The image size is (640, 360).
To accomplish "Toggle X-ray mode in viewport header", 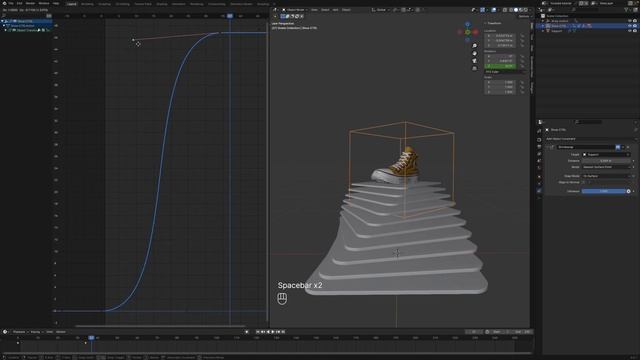I will [505, 10].
